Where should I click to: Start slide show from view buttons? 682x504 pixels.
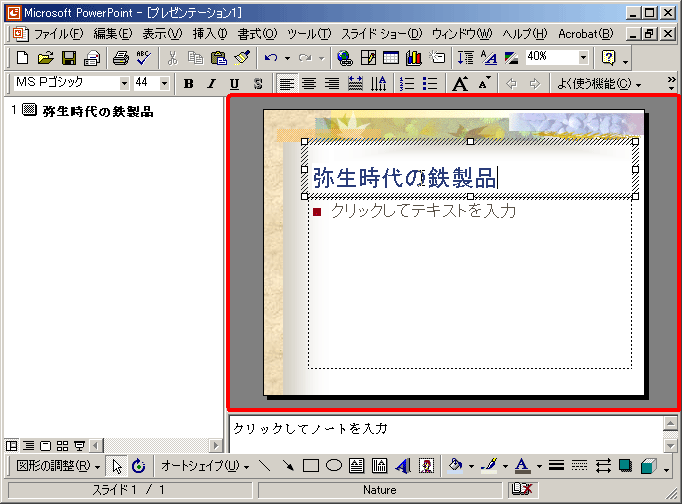79,446
